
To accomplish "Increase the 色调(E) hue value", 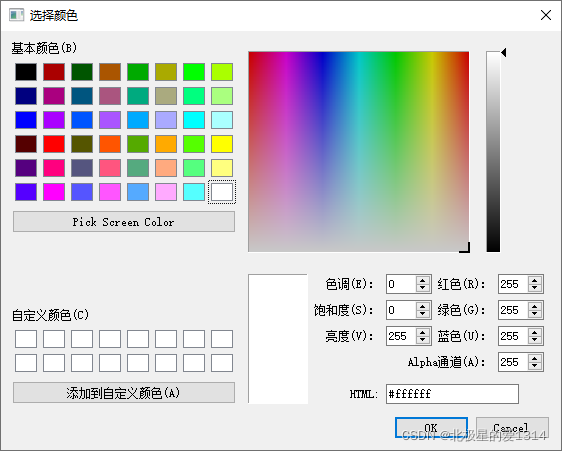I will 423,280.
